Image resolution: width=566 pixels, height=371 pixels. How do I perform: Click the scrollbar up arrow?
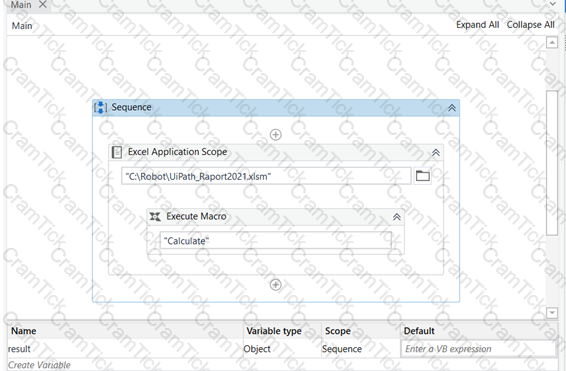(552, 42)
